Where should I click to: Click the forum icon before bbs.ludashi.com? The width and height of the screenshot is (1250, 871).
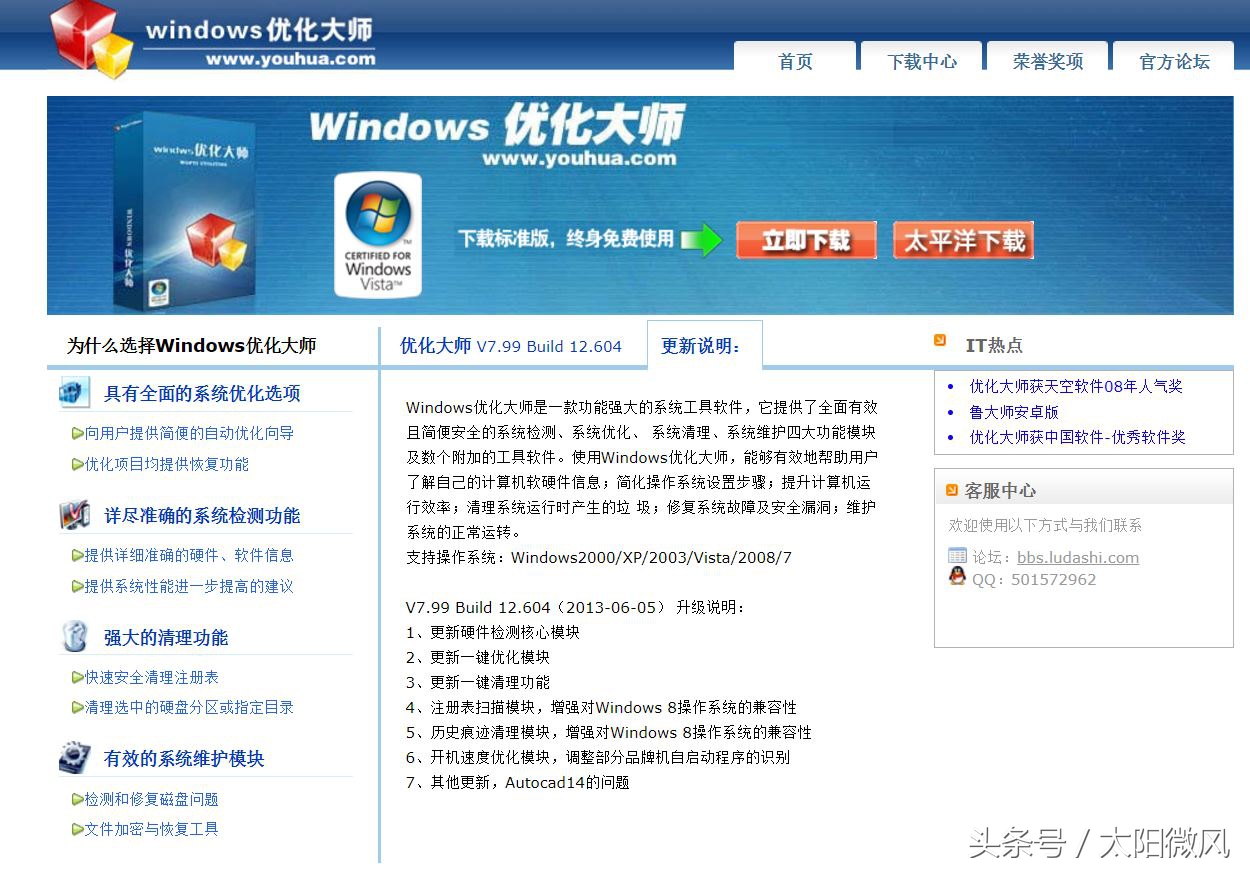point(959,556)
